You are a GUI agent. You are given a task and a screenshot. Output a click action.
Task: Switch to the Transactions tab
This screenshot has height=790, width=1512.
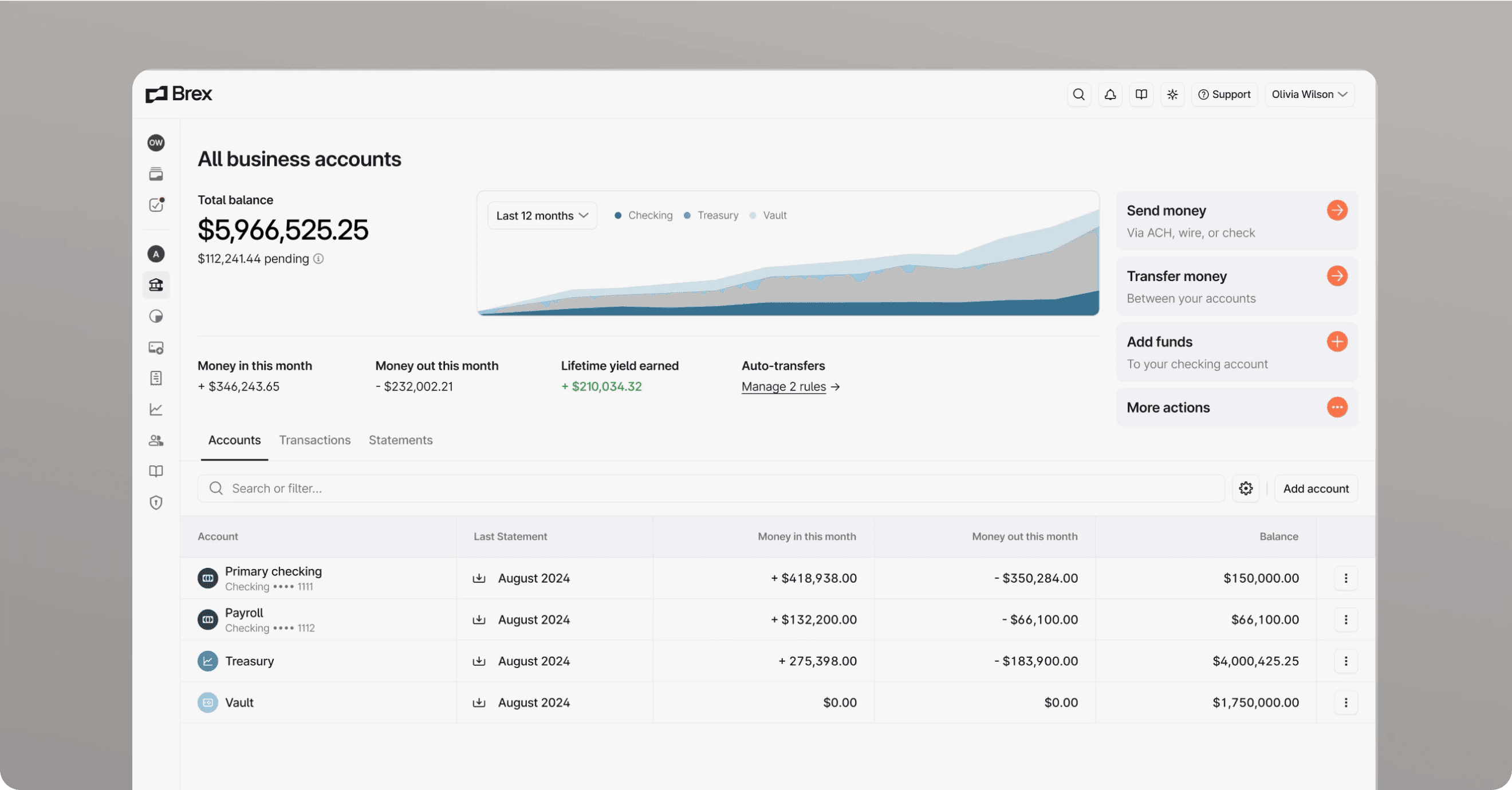click(x=314, y=440)
